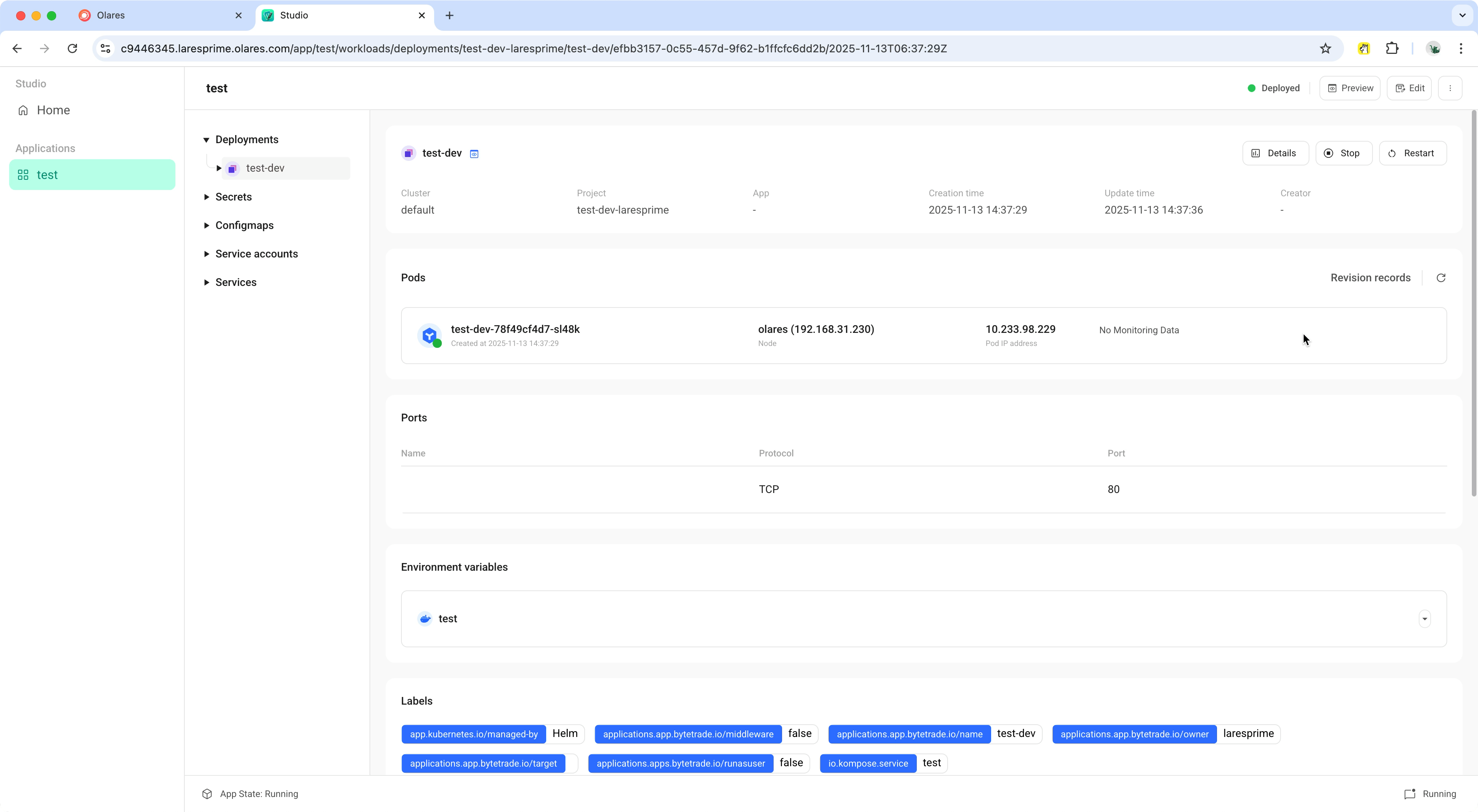Open Revision records

(1370, 278)
